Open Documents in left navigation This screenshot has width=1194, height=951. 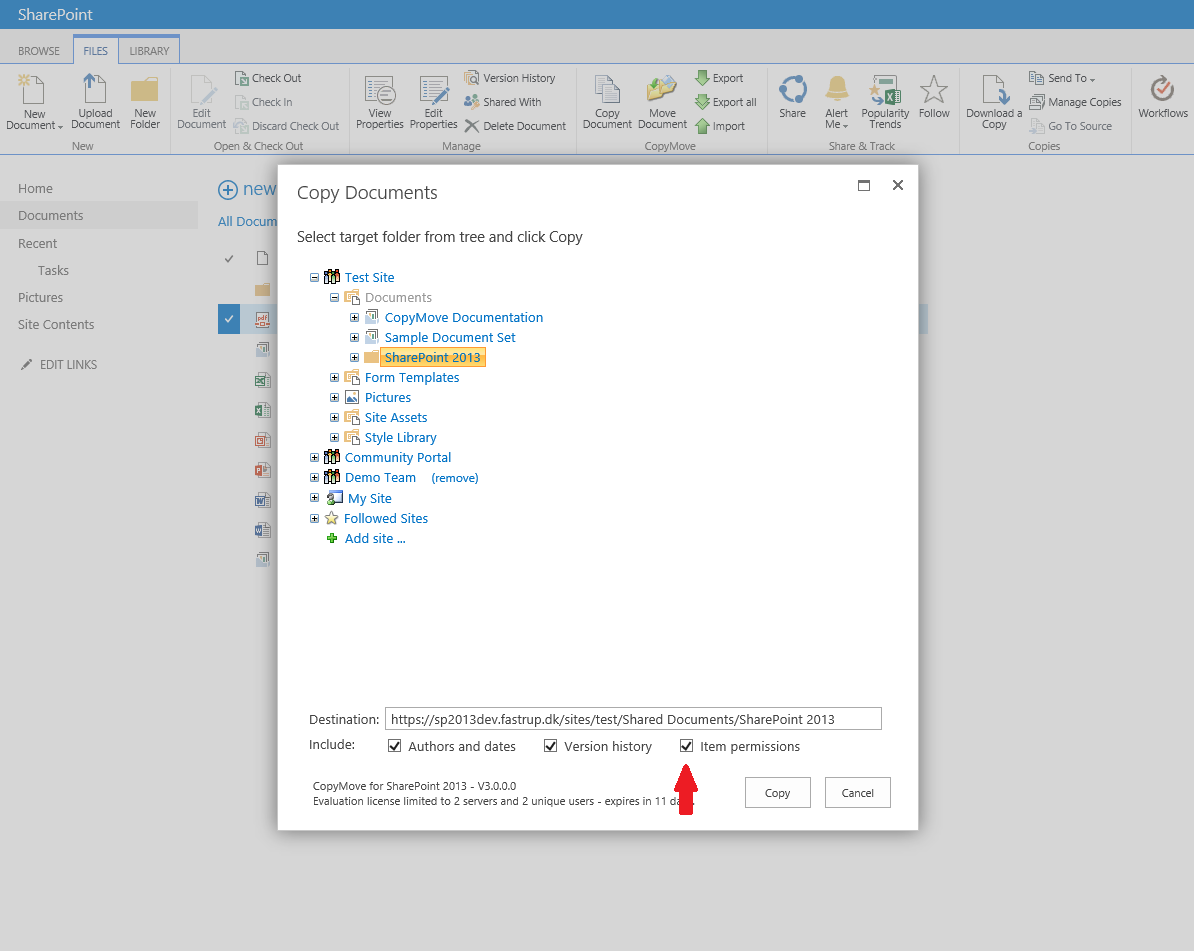pos(50,215)
